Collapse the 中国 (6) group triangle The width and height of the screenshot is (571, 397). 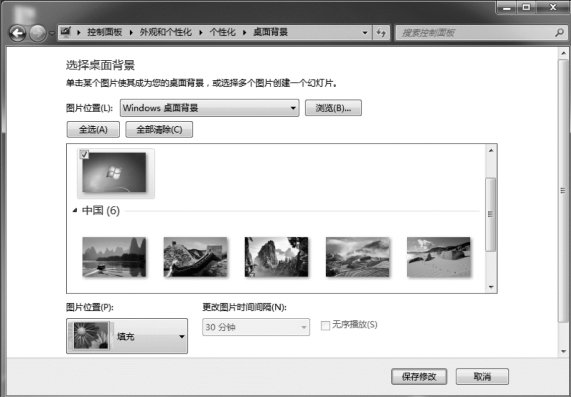coord(75,210)
